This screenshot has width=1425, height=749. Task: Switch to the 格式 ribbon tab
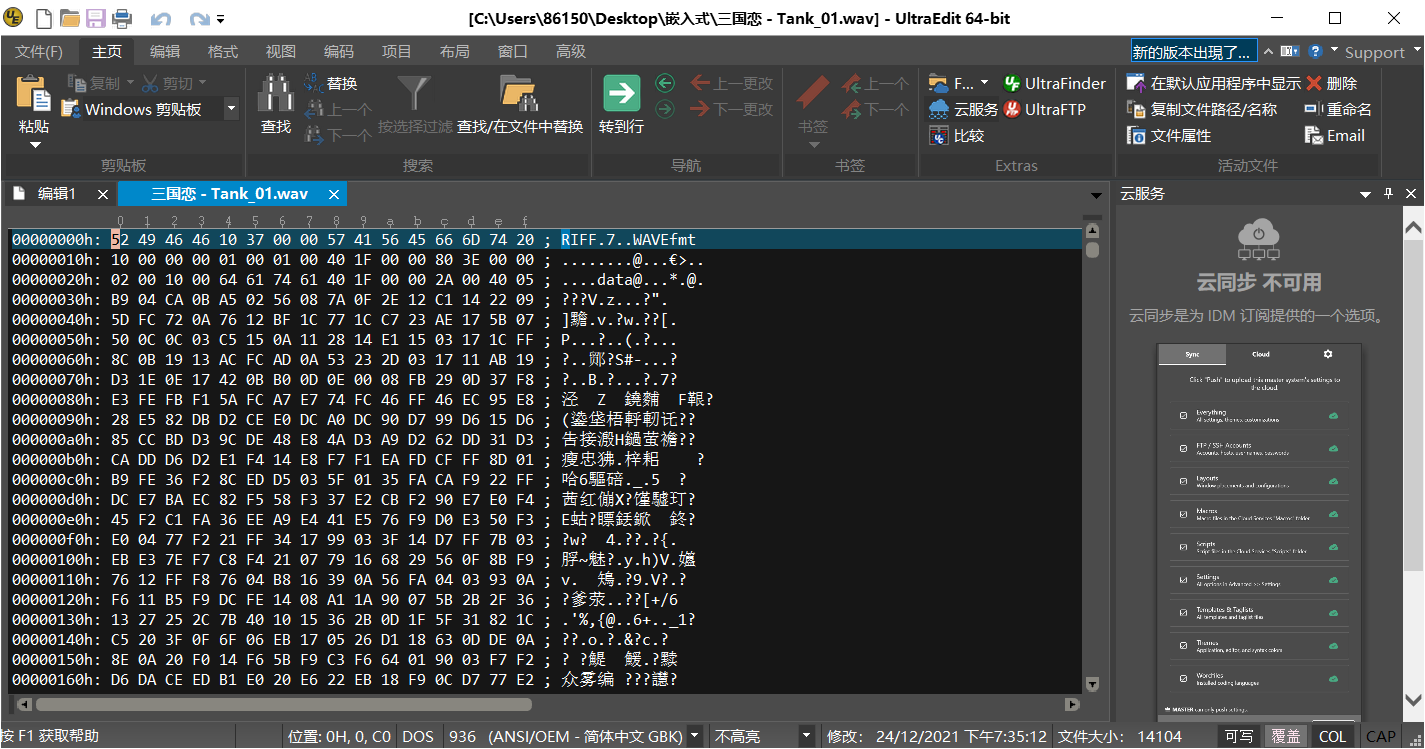point(223,52)
